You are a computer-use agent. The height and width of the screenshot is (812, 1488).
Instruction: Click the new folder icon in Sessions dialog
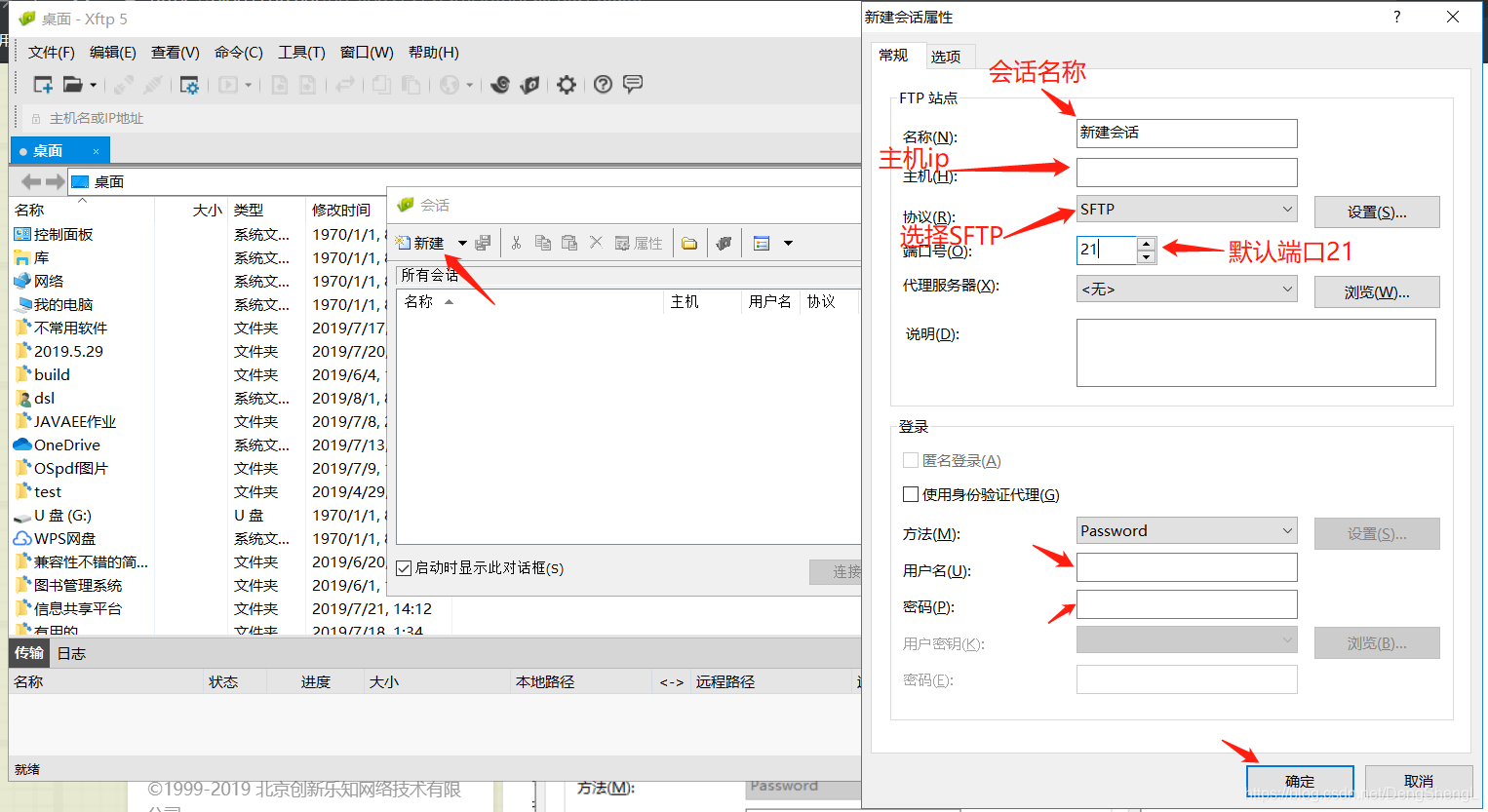pyautogui.click(x=689, y=243)
